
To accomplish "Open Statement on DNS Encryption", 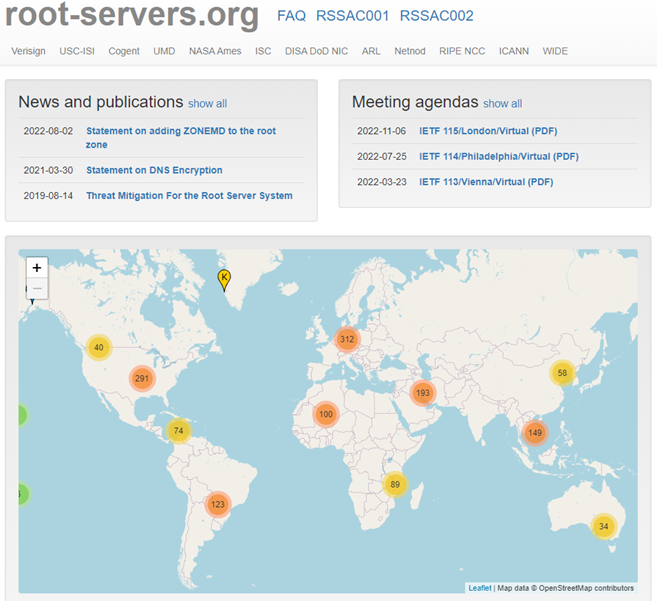I will [x=154, y=170].
